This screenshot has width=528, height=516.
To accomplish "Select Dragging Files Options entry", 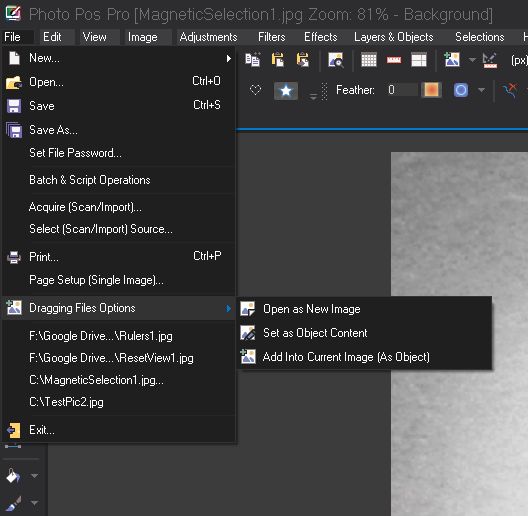I will click(119, 308).
